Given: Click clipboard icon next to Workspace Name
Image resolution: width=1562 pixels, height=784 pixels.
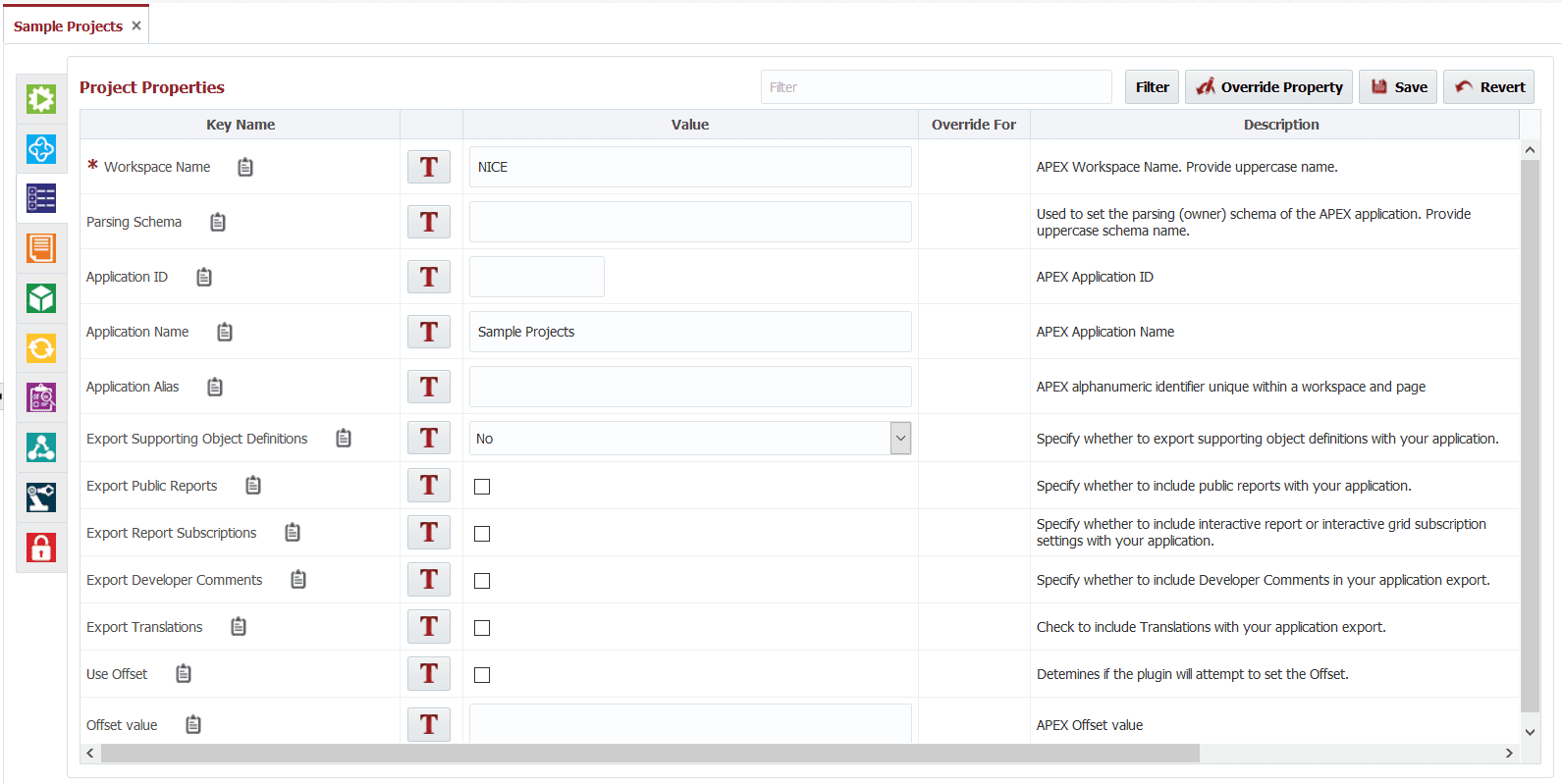Looking at the screenshot, I should click(245, 167).
